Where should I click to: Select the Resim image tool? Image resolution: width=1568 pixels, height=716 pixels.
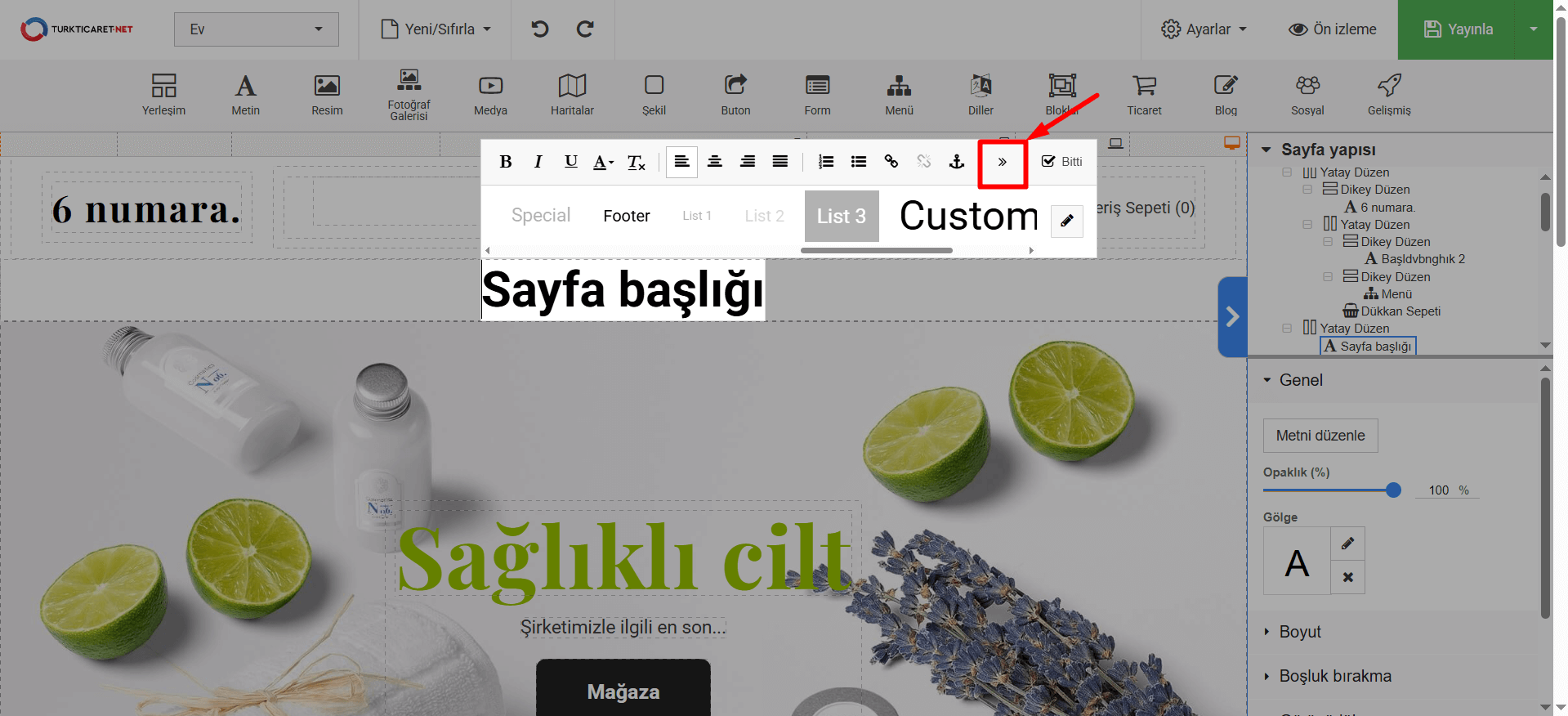pyautogui.click(x=327, y=94)
